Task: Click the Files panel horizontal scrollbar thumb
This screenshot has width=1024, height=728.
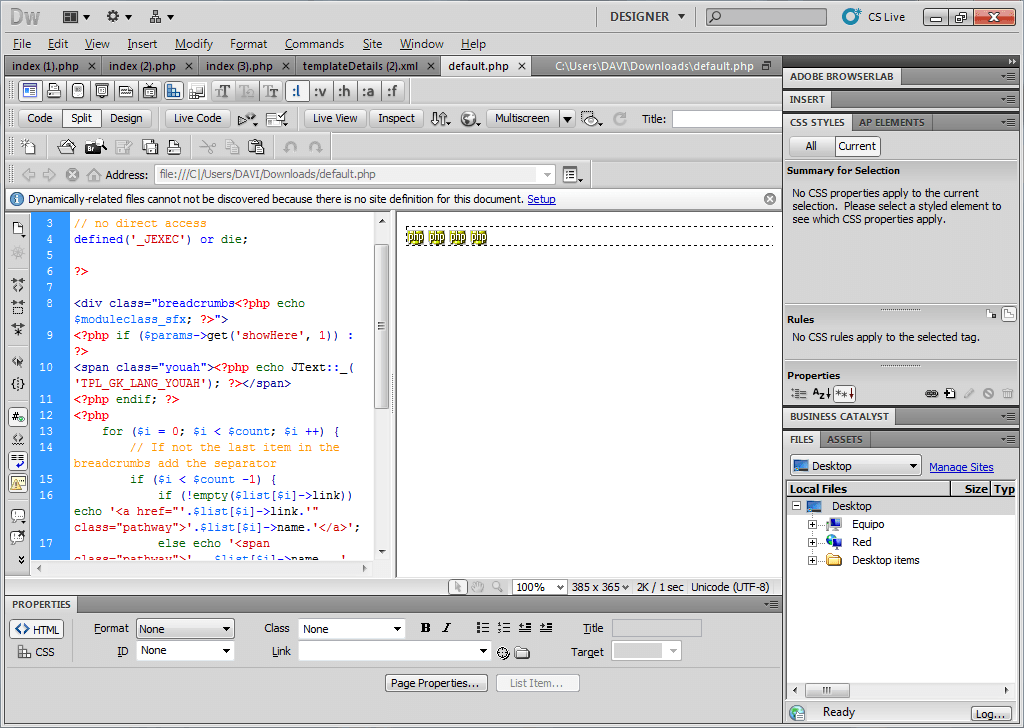Action: [827, 690]
